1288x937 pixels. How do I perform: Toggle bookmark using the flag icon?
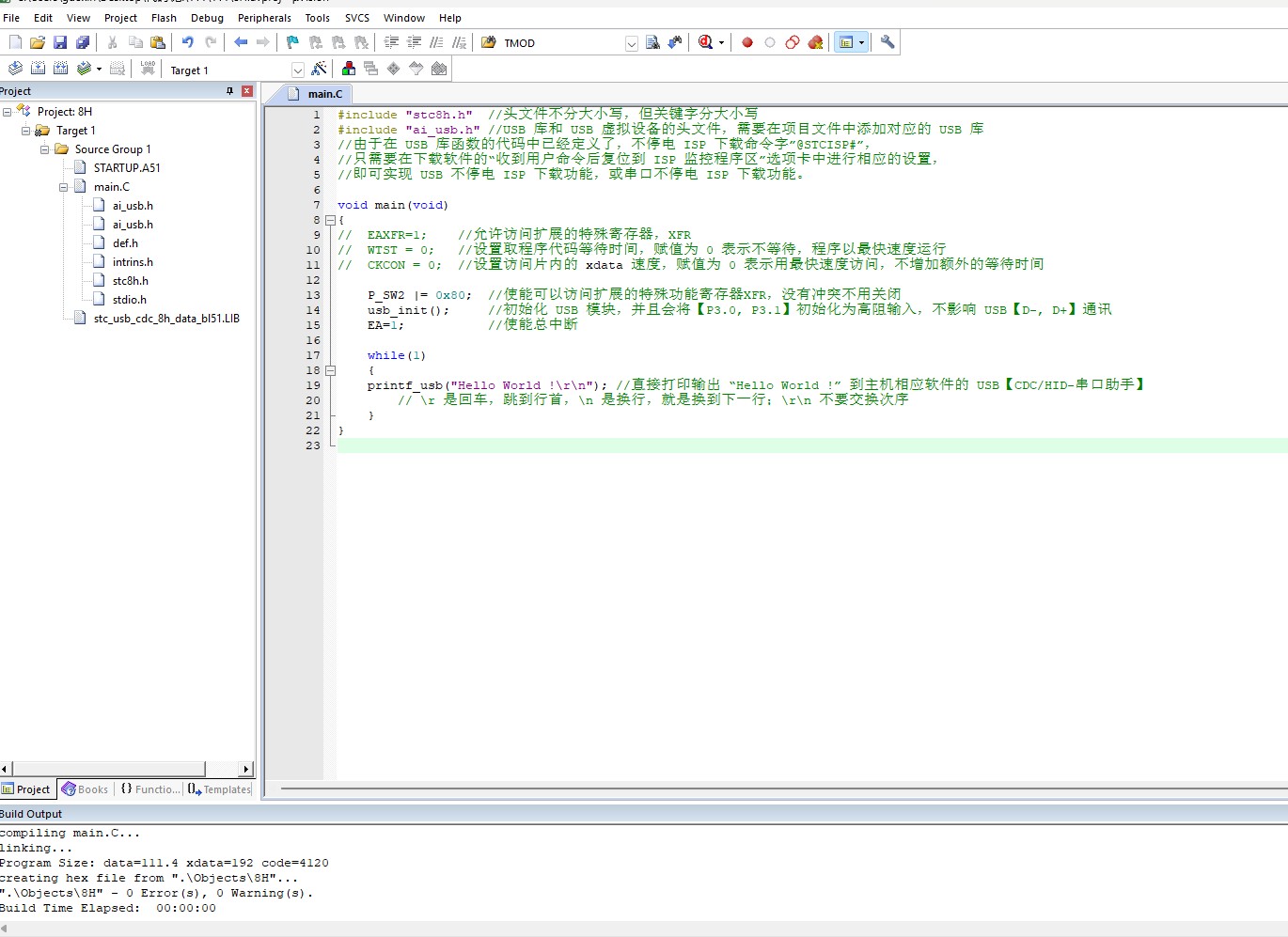coord(292,42)
